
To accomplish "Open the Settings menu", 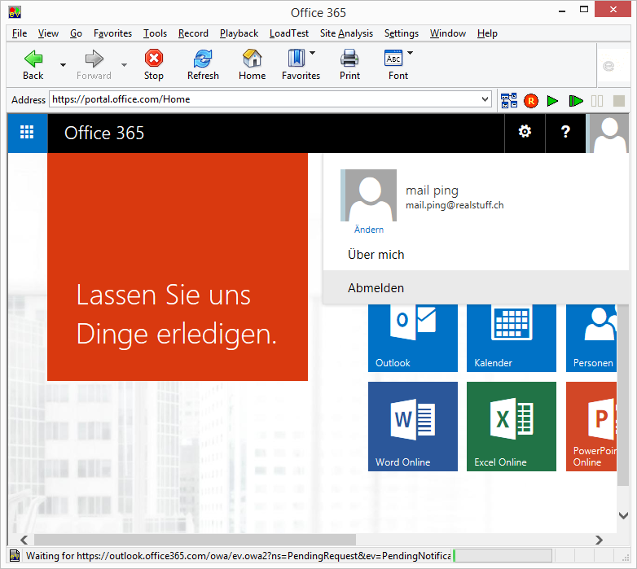I will pyautogui.click(x=401, y=33).
